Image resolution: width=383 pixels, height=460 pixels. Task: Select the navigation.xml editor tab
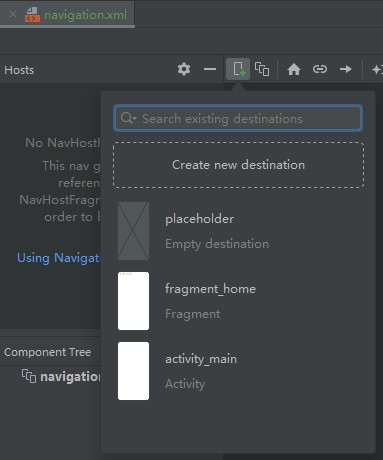[x=67, y=14]
